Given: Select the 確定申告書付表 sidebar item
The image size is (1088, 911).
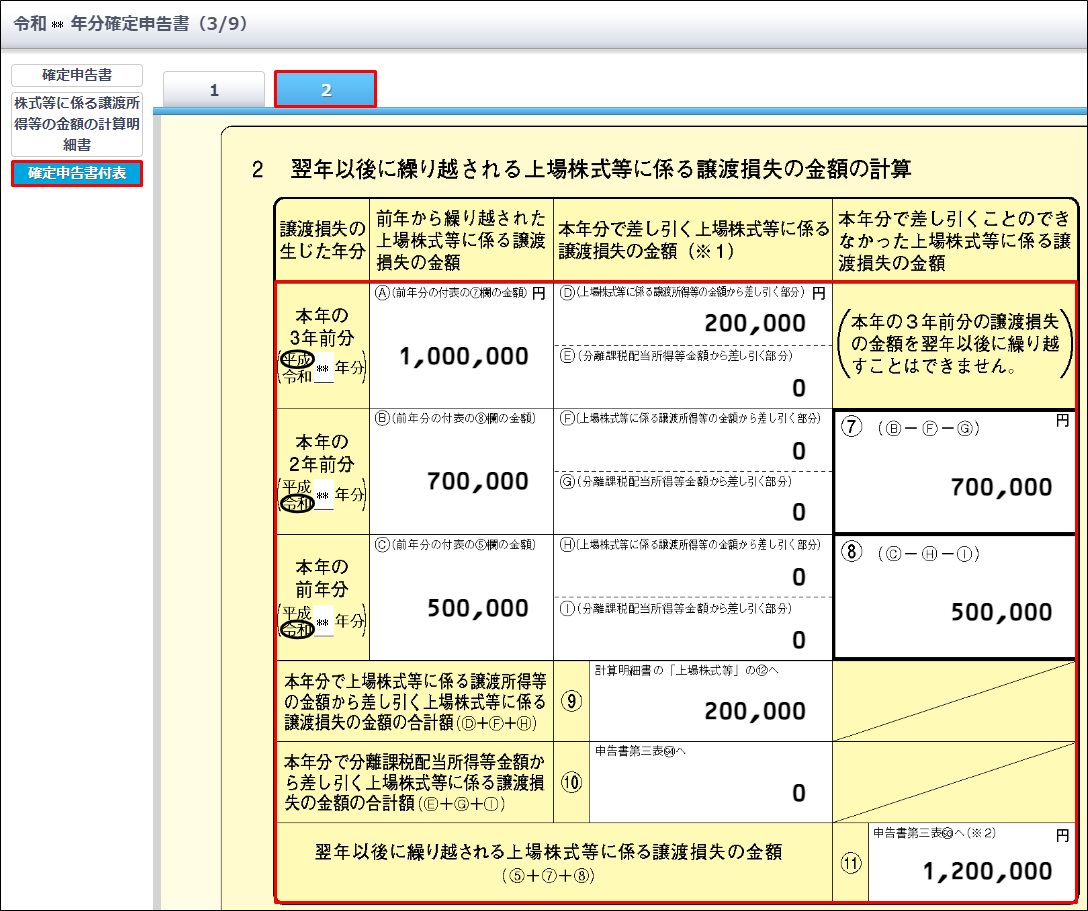Looking at the screenshot, I should [x=77, y=173].
